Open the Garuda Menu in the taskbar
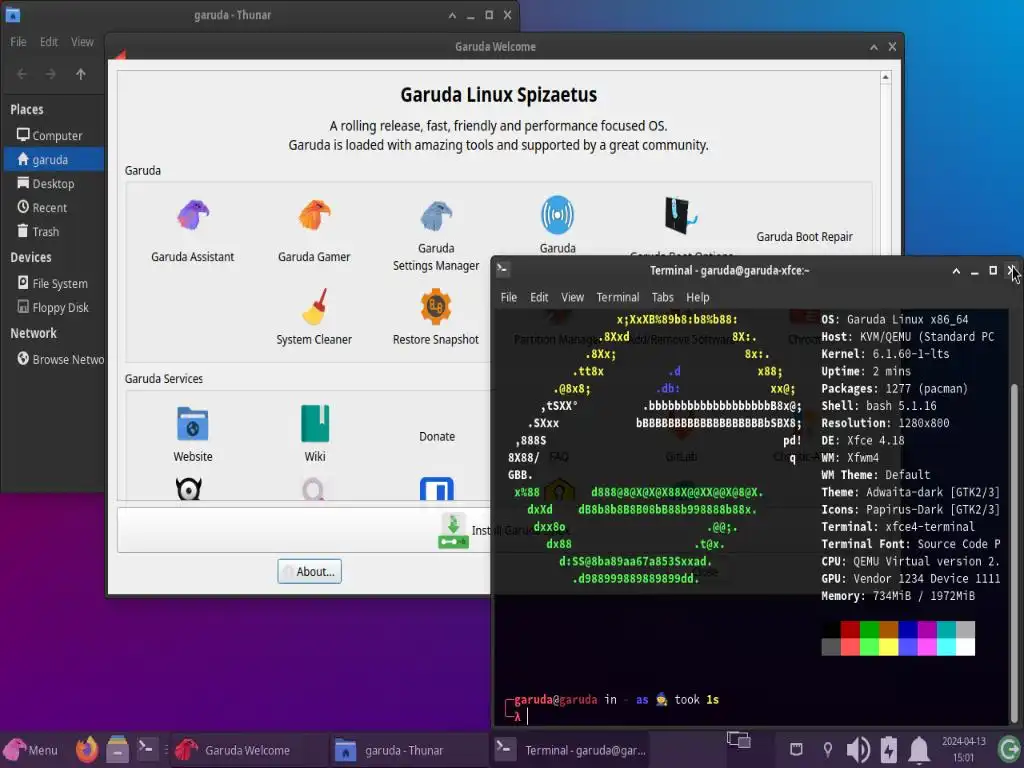Screen dimensions: 1024x768 click(x=31, y=750)
